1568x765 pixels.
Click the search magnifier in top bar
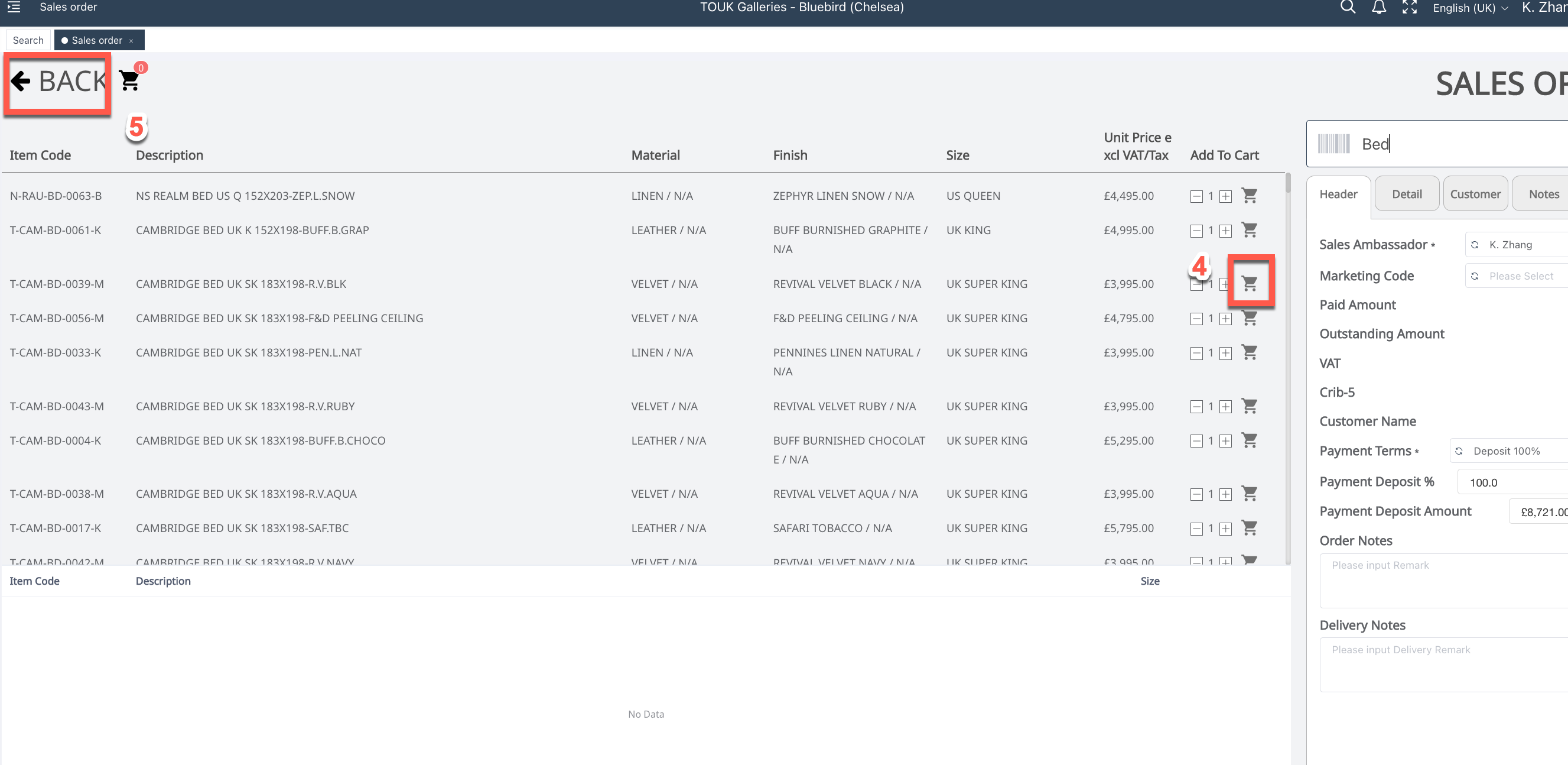[1347, 7]
